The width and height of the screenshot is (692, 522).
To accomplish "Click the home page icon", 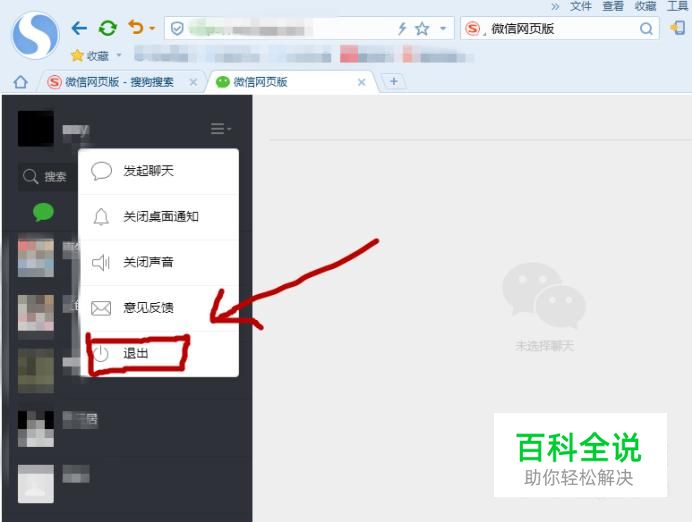I will (20, 82).
